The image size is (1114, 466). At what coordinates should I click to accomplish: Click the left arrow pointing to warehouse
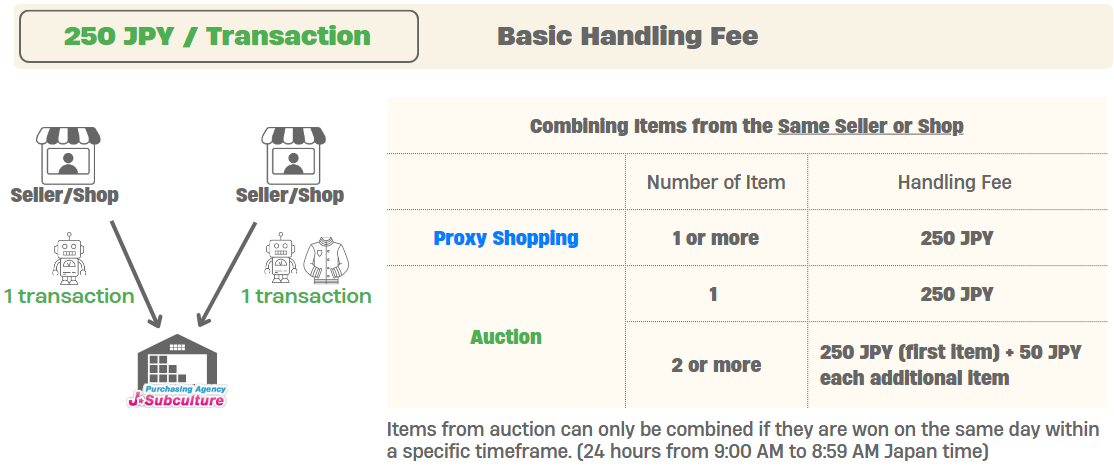(x=136, y=273)
